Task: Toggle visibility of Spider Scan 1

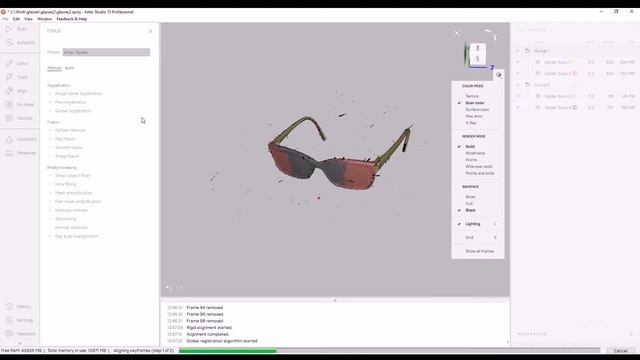Action: click(518, 62)
